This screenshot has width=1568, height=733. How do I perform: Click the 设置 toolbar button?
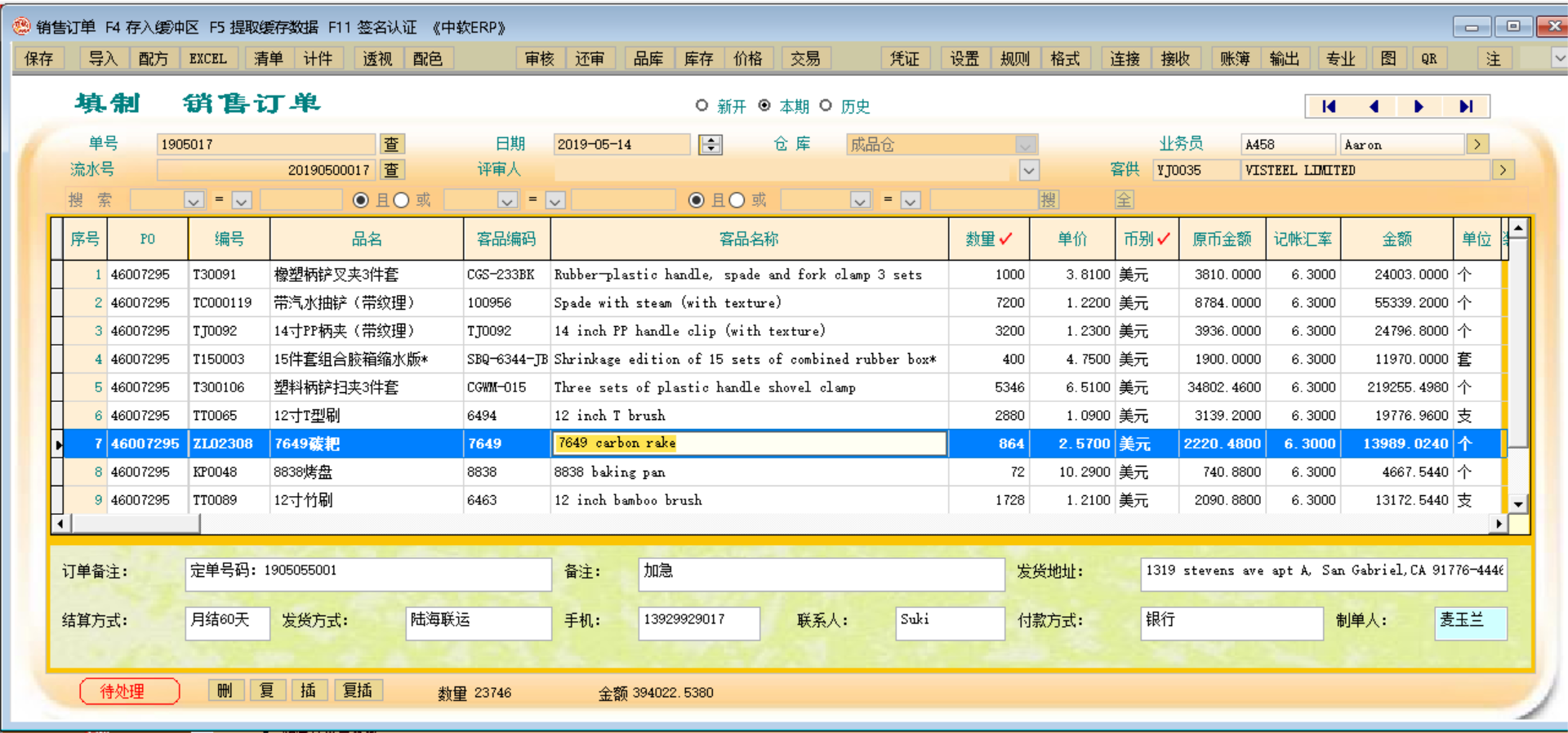click(964, 59)
